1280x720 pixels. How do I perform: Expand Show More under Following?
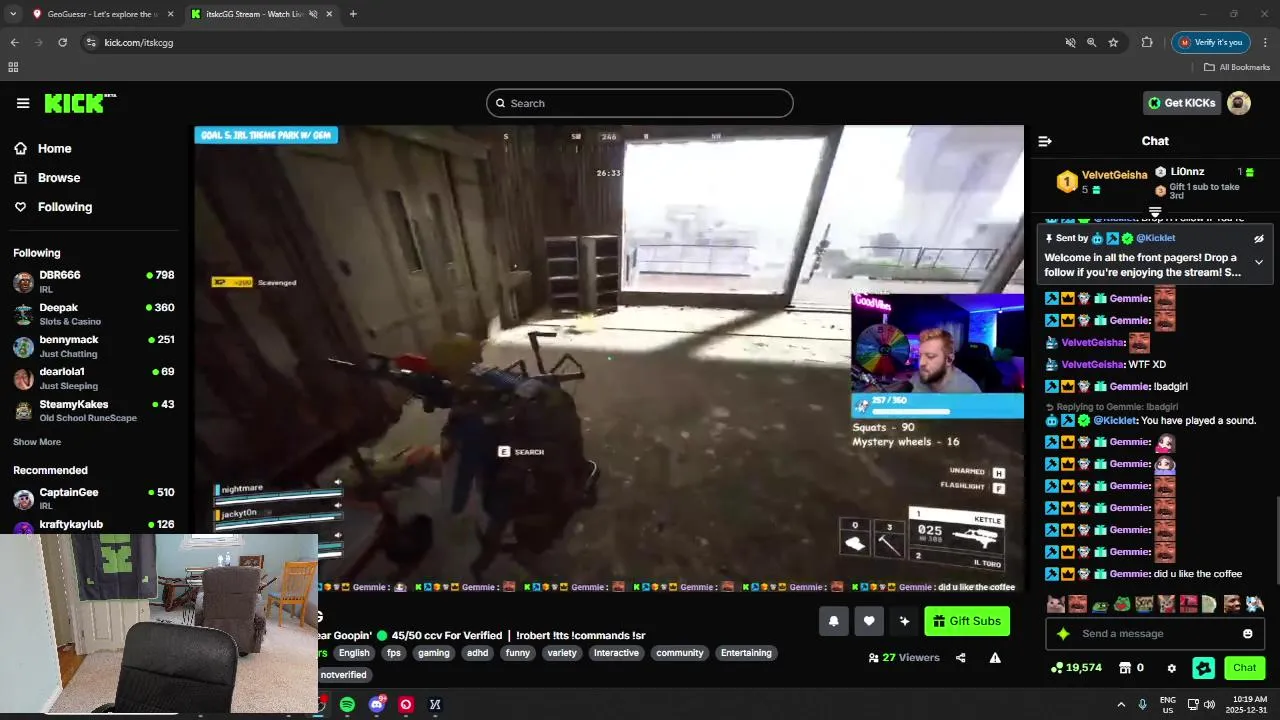[37, 442]
